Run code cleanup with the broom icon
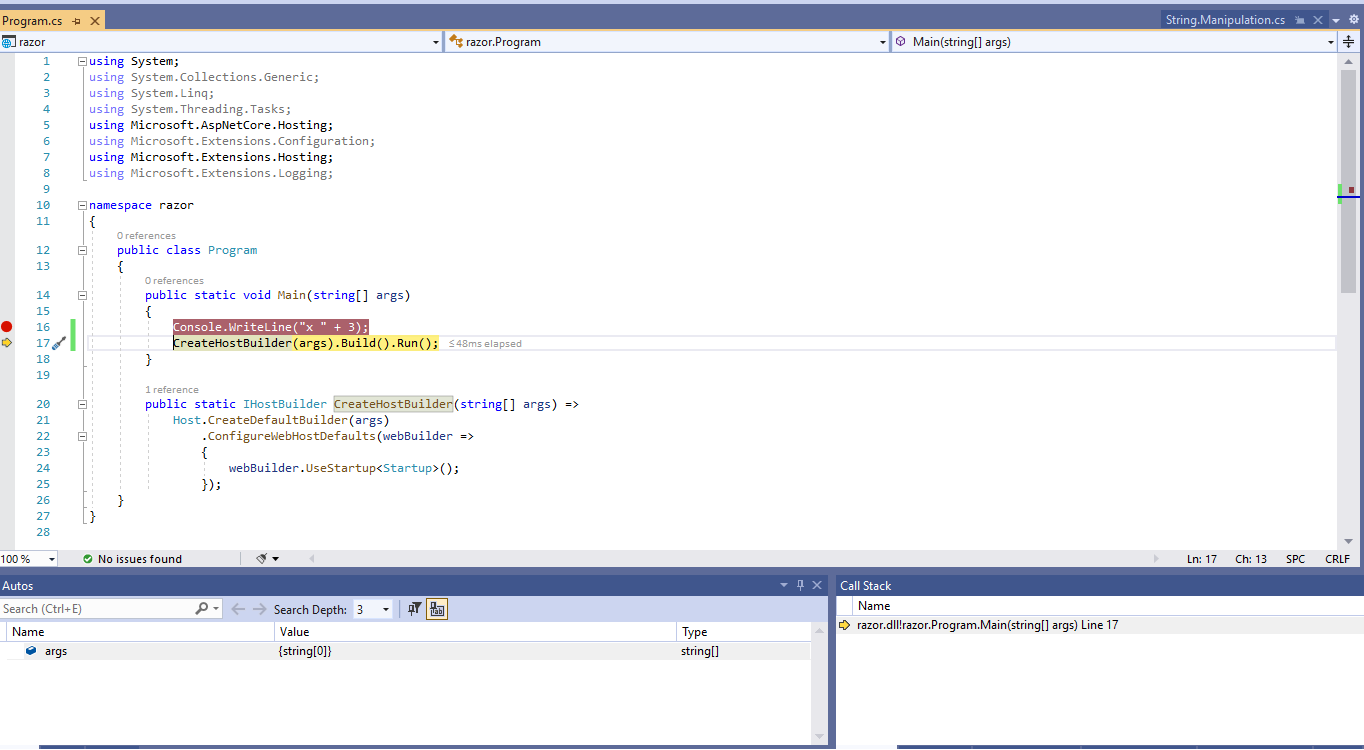The height and width of the screenshot is (750, 1364). pyautogui.click(x=261, y=559)
